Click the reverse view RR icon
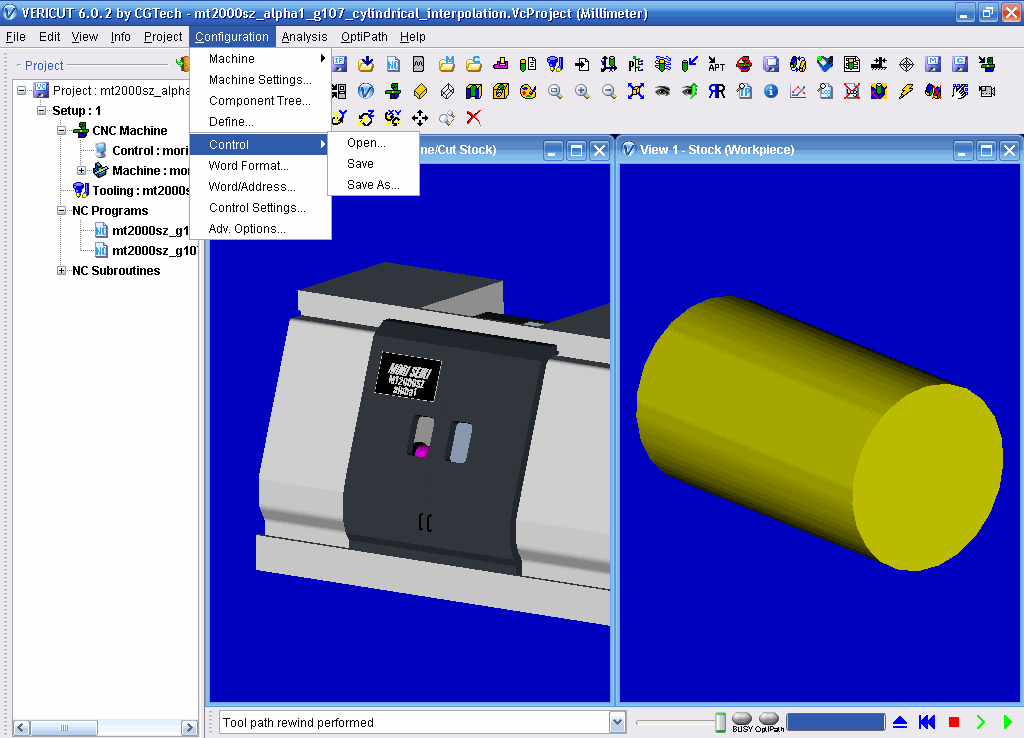Image resolution: width=1024 pixels, height=738 pixels. tap(716, 91)
